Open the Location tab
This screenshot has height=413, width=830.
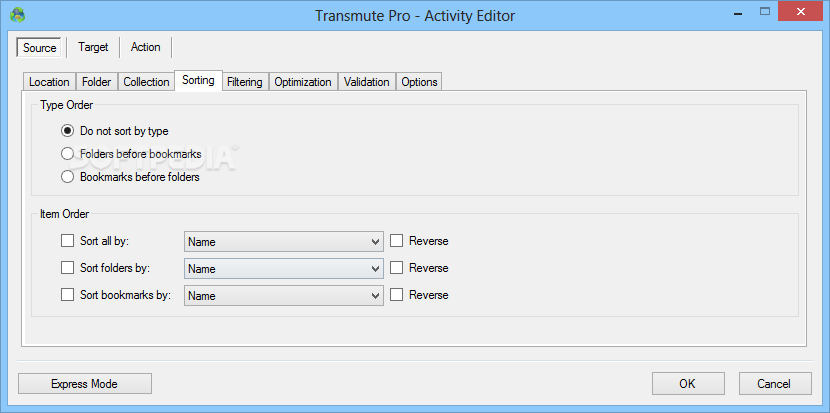[x=49, y=82]
